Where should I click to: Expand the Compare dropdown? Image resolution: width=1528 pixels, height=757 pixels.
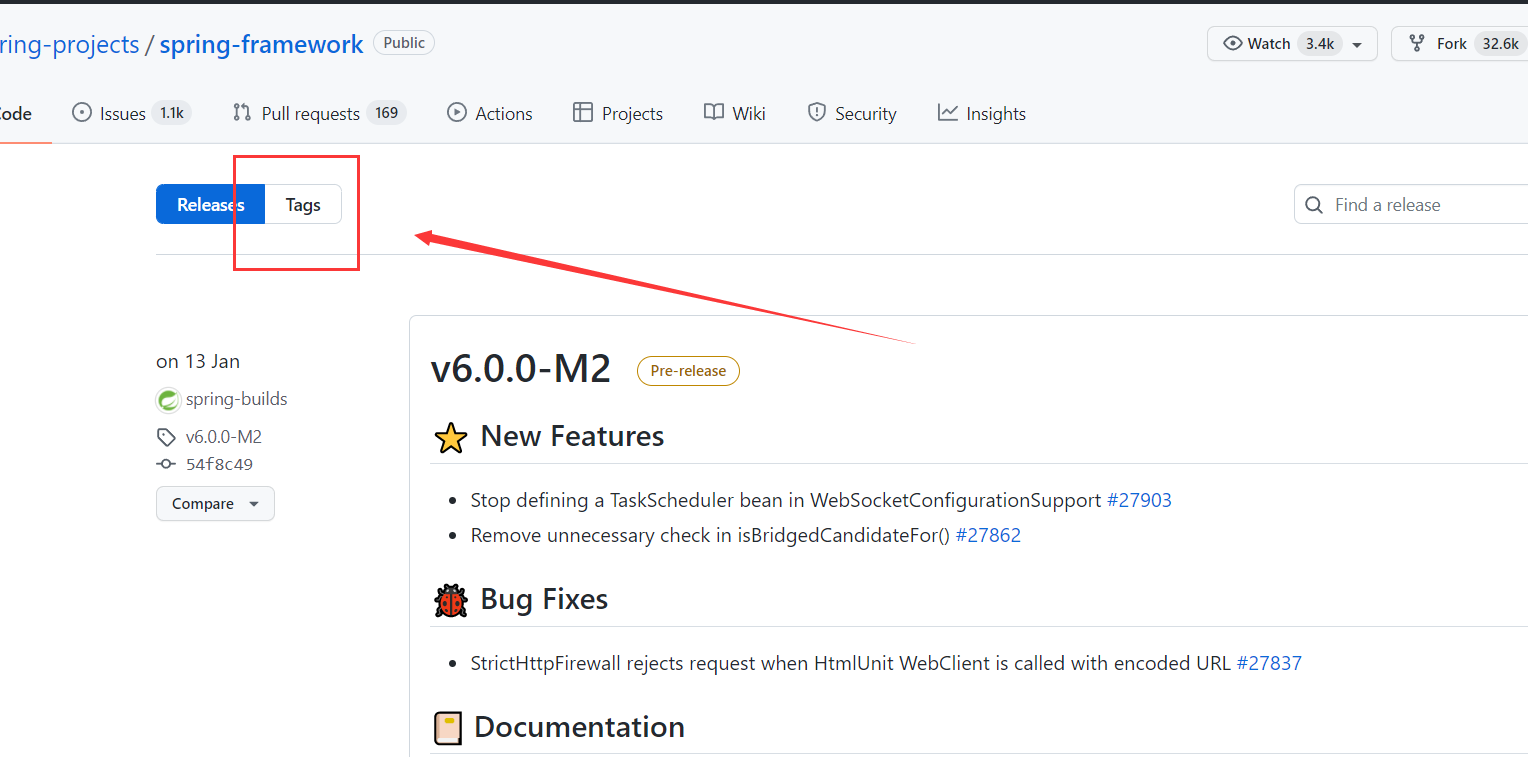click(x=215, y=503)
